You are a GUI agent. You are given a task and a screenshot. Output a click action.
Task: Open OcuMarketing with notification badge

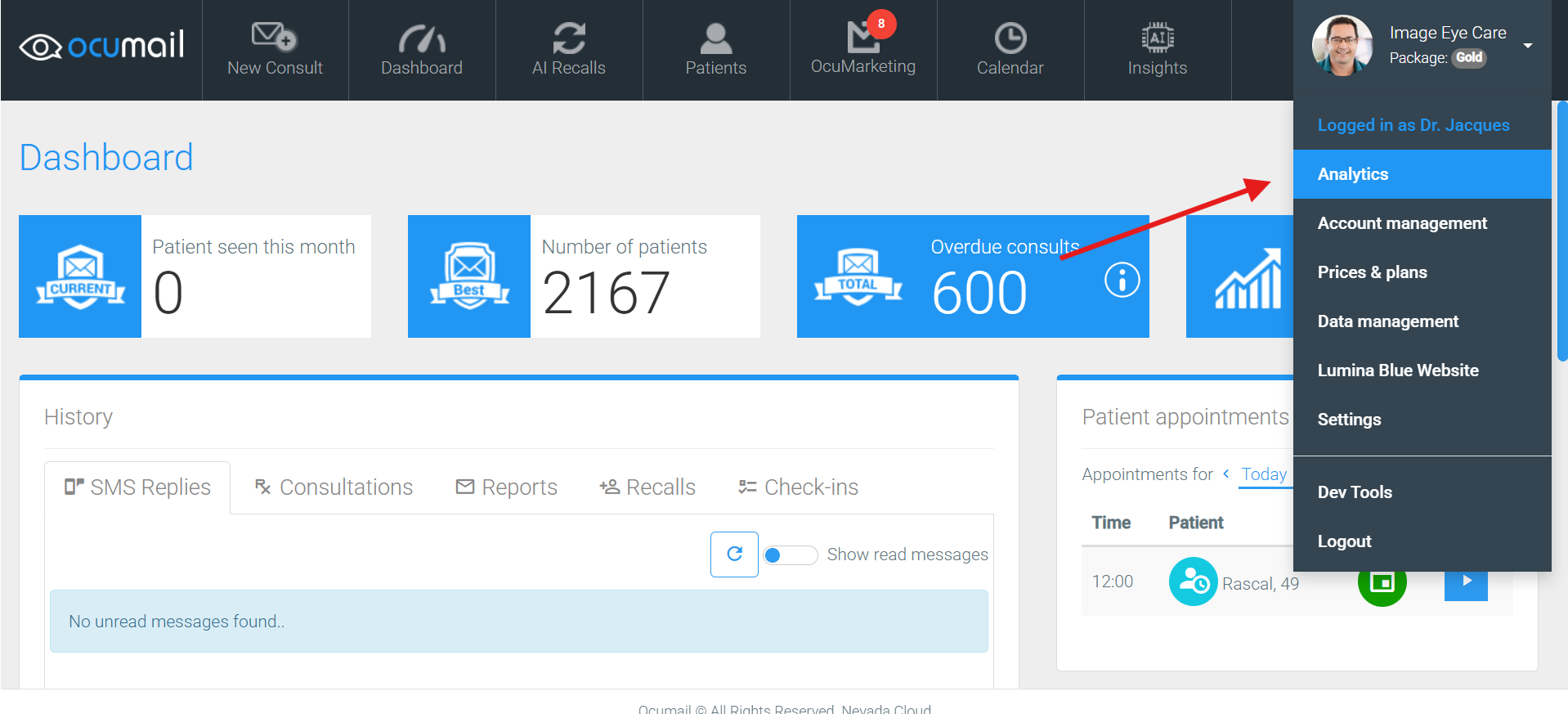(863, 50)
